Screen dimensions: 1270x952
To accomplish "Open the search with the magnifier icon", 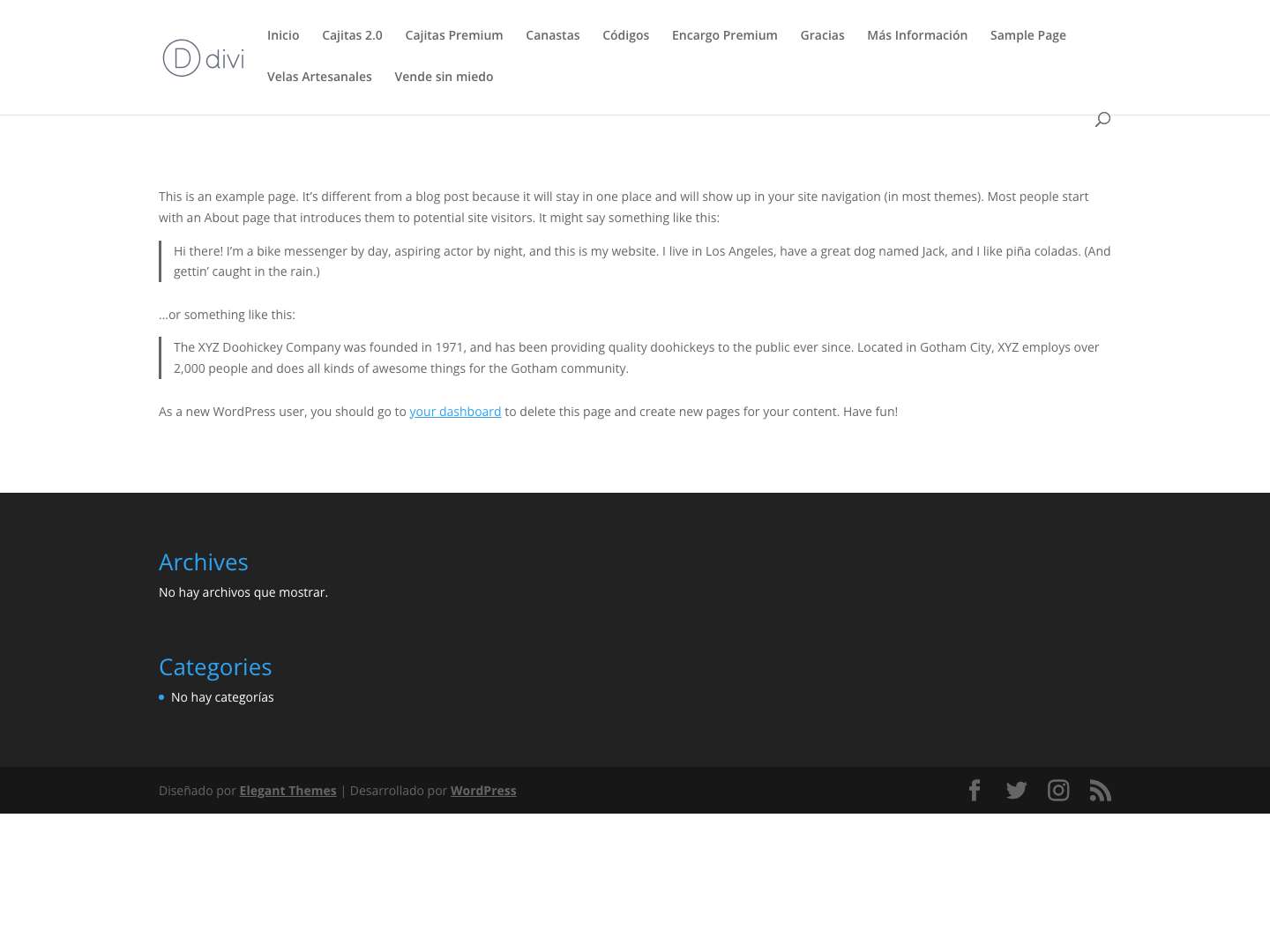I will pos(1102,119).
